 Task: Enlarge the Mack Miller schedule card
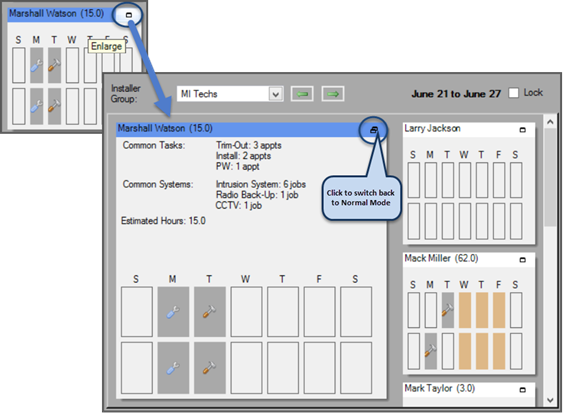pyautogui.click(x=523, y=260)
